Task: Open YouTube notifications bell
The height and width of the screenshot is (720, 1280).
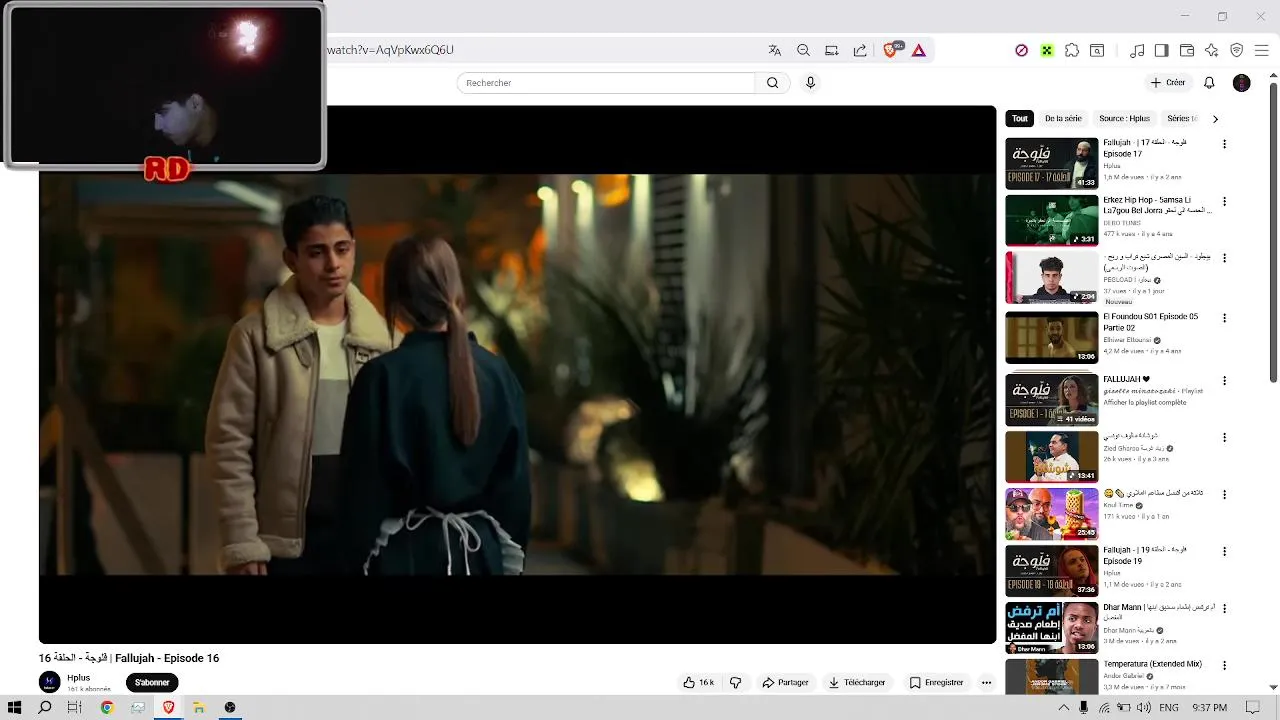Action: (1209, 83)
